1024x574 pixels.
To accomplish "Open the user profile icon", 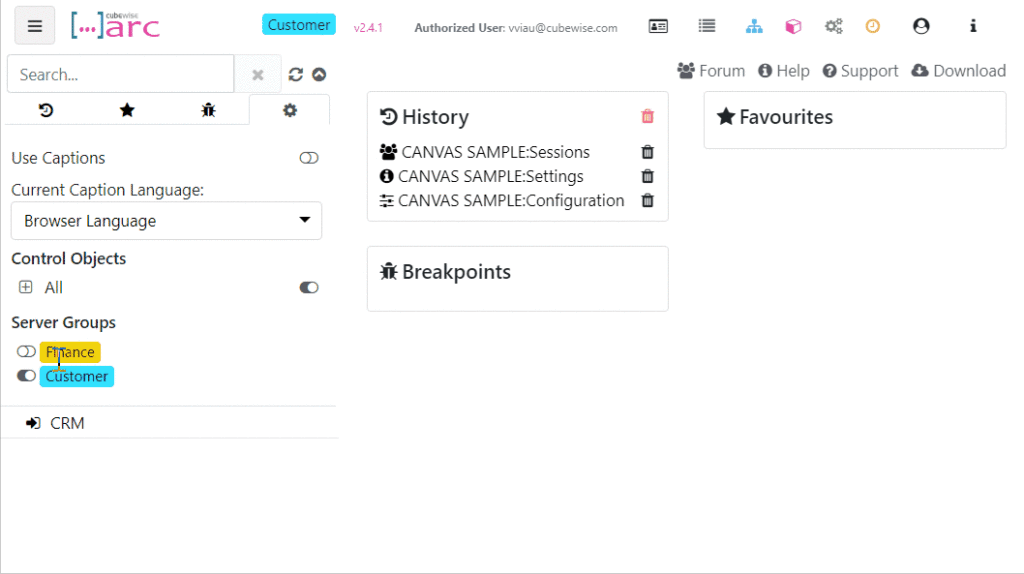I will [x=921, y=27].
